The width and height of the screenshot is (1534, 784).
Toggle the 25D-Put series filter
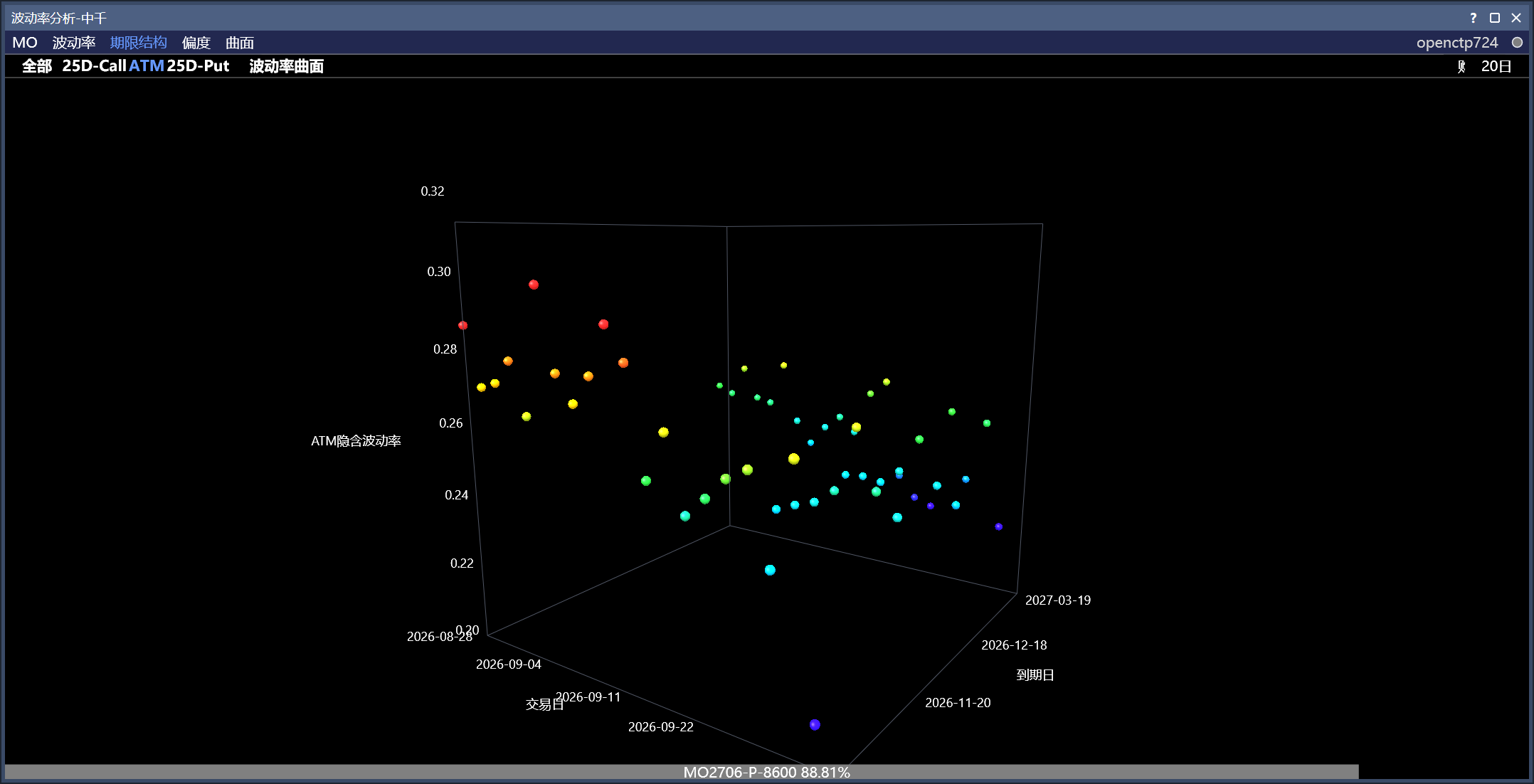click(x=198, y=66)
